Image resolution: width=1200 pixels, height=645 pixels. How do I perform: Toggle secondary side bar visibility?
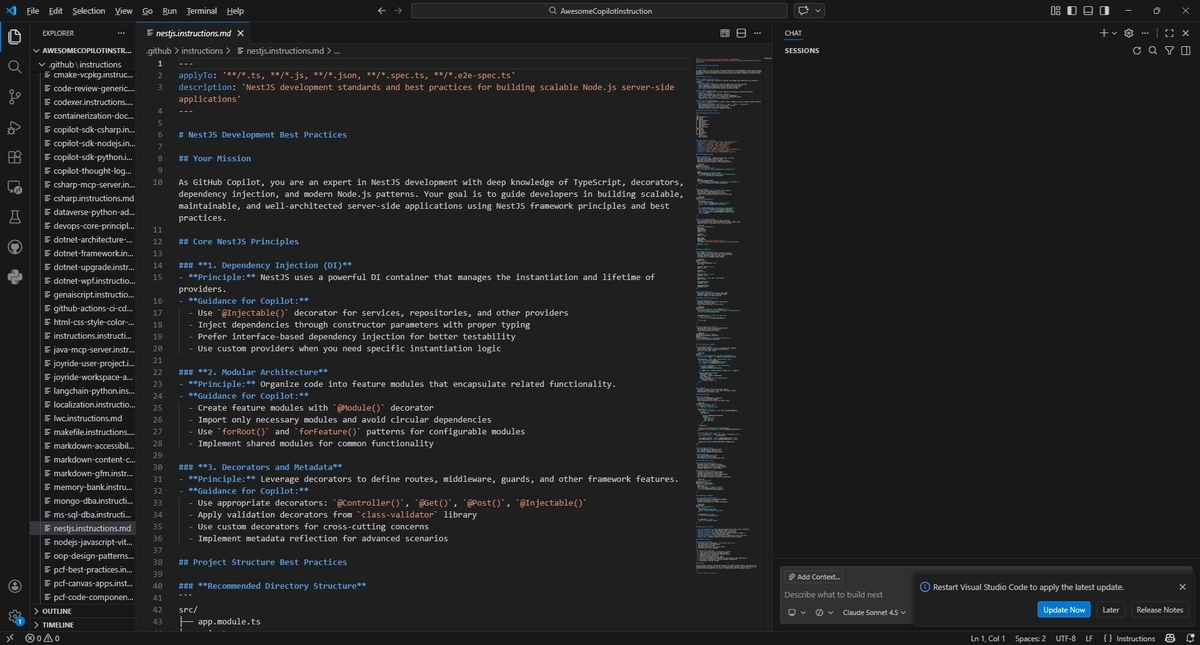tap(1105, 11)
